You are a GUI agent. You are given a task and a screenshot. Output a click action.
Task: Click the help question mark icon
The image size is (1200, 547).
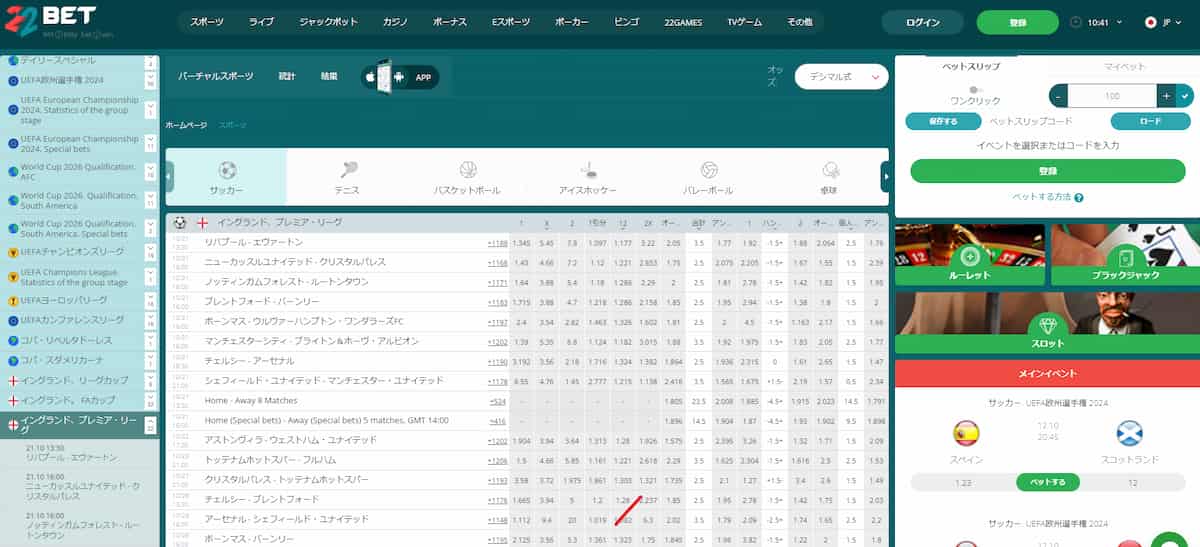[x=1079, y=198]
